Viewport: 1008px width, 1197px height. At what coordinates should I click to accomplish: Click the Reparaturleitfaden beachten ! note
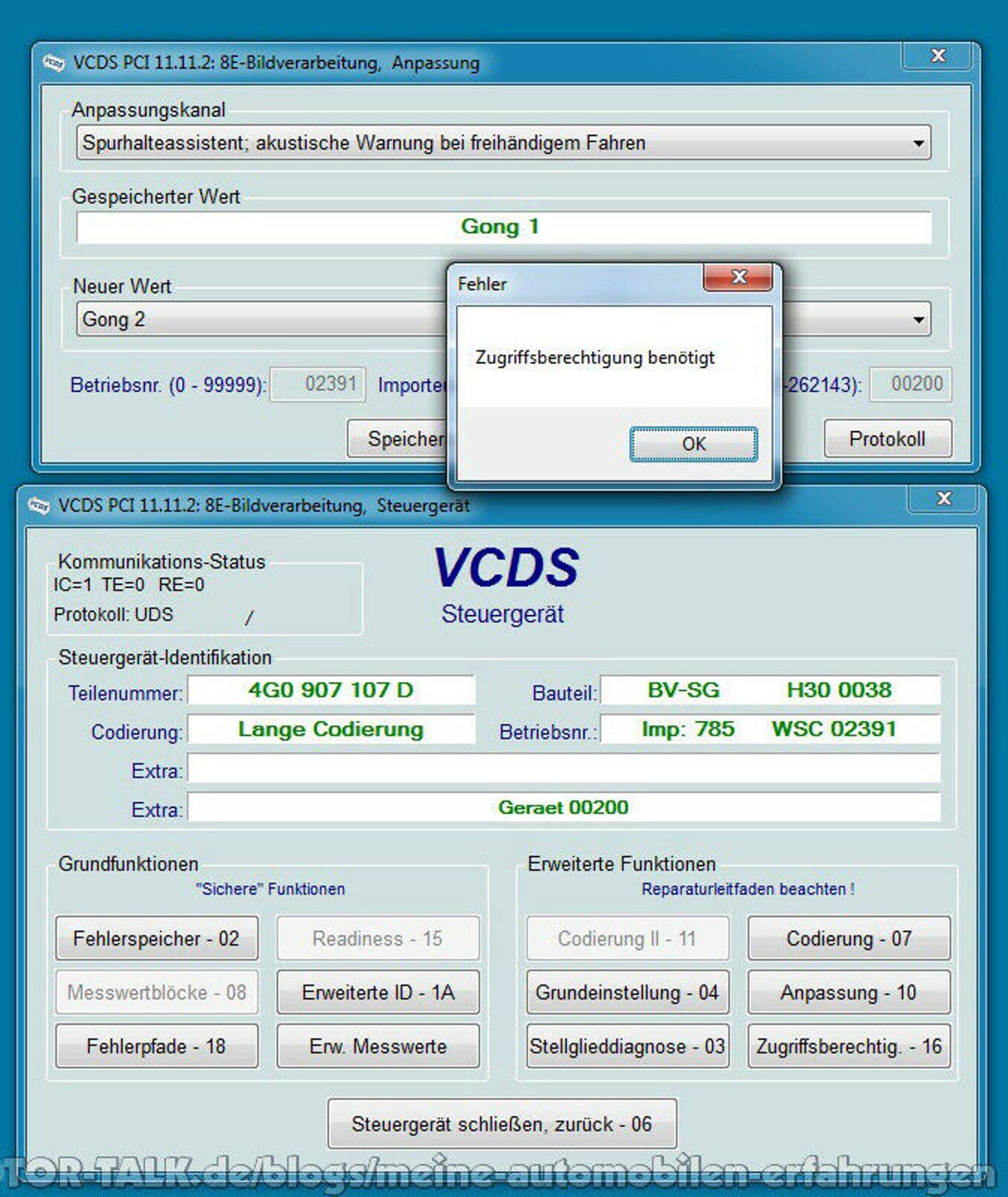click(748, 890)
